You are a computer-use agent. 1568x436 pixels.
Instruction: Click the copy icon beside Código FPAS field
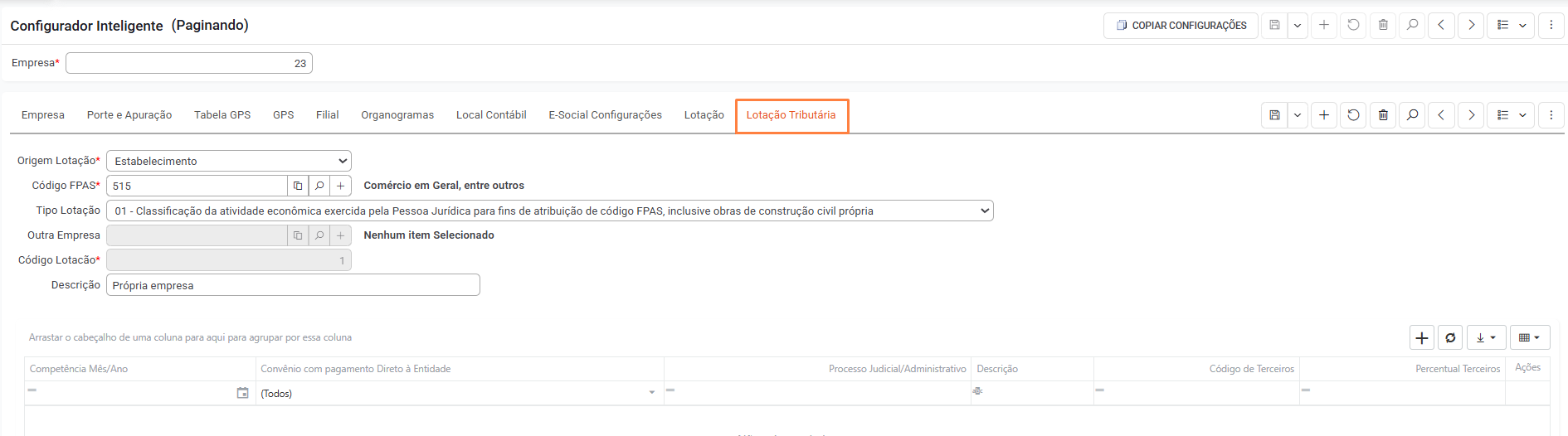click(x=298, y=186)
